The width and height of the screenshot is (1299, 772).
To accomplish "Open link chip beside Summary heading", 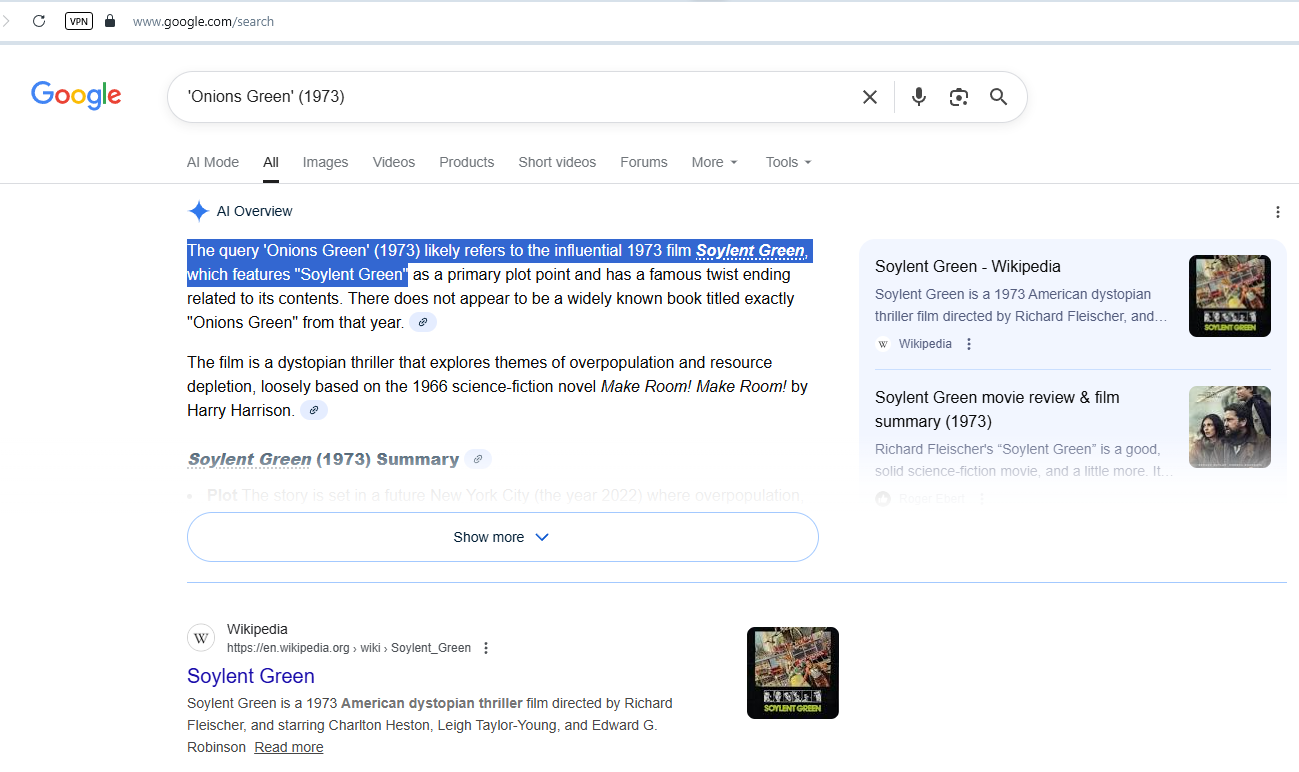I will coord(478,459).
